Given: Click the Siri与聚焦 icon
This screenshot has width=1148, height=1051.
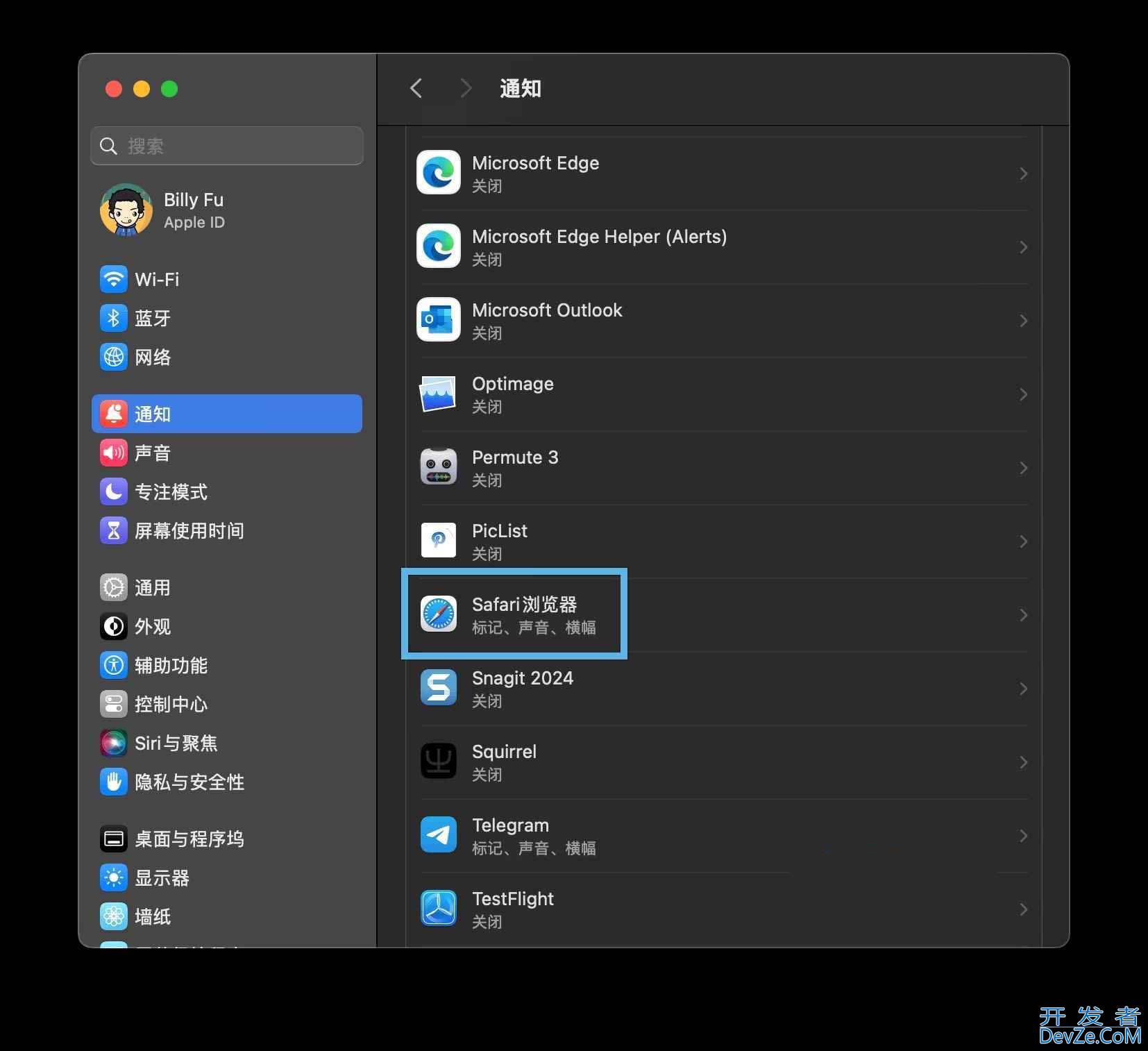Looking at the screenshot, I should pos(114,743).
